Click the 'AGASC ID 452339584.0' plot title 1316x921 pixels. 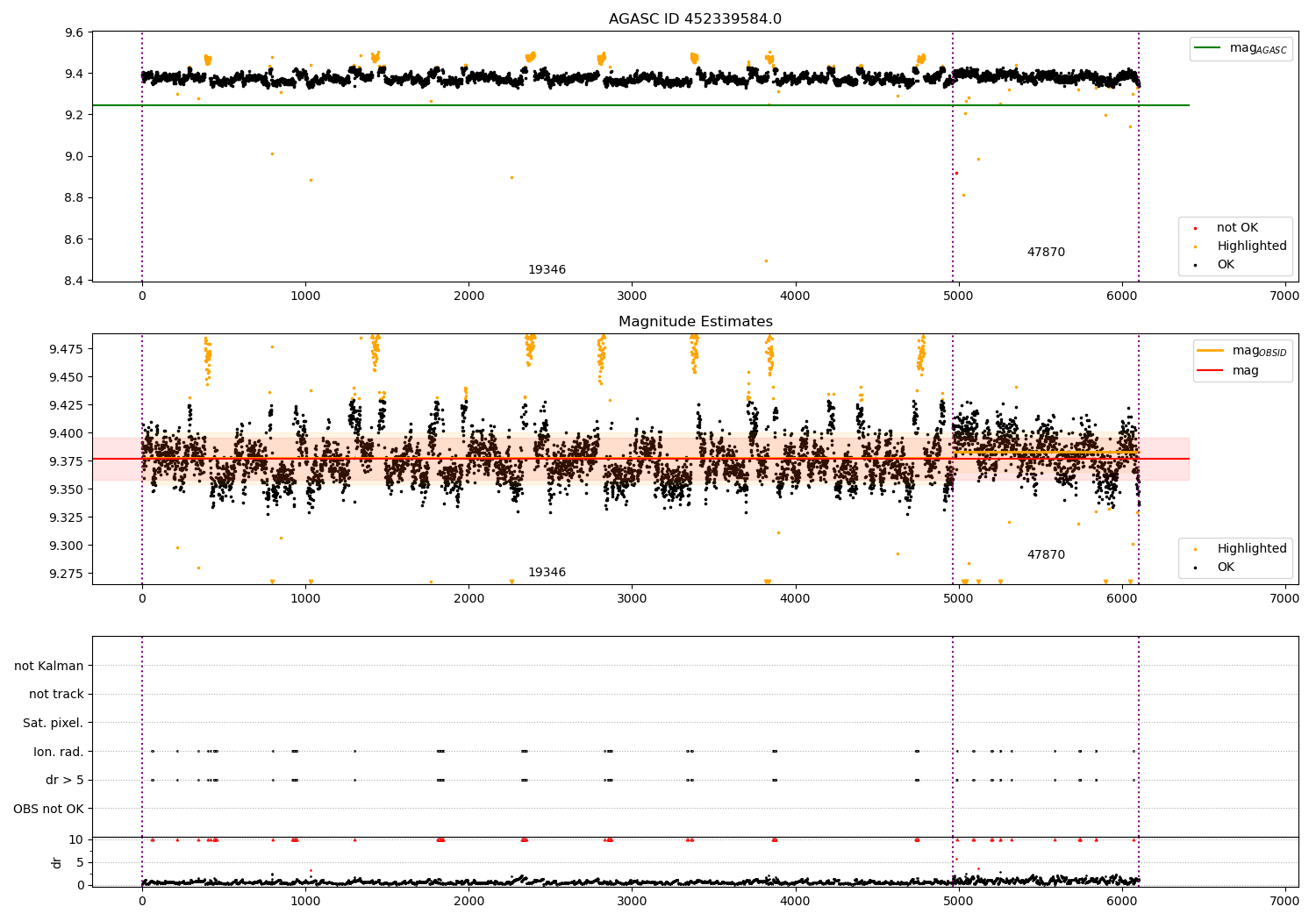click(695, 19)
